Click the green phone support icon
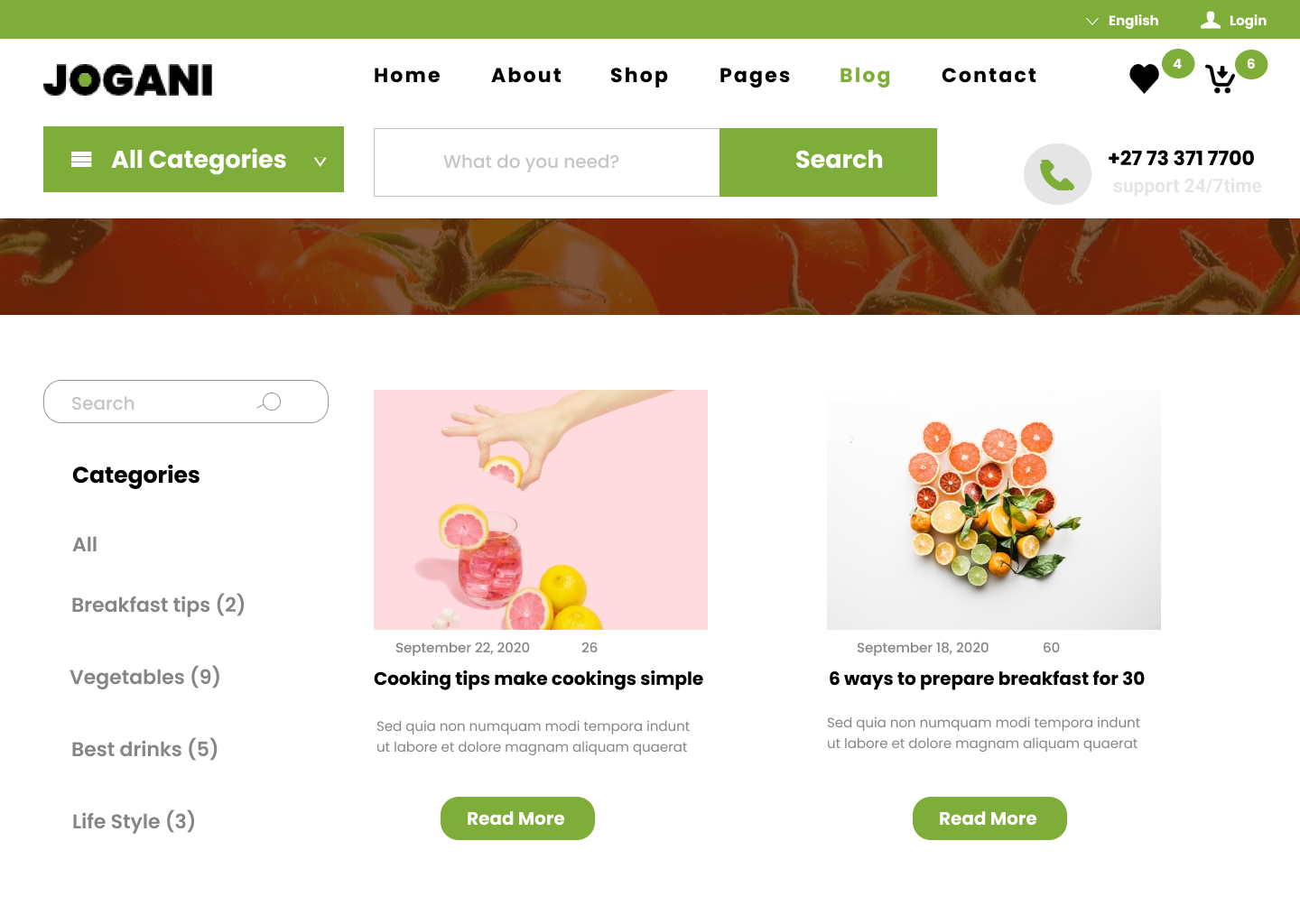 (x=1057, y=174)
